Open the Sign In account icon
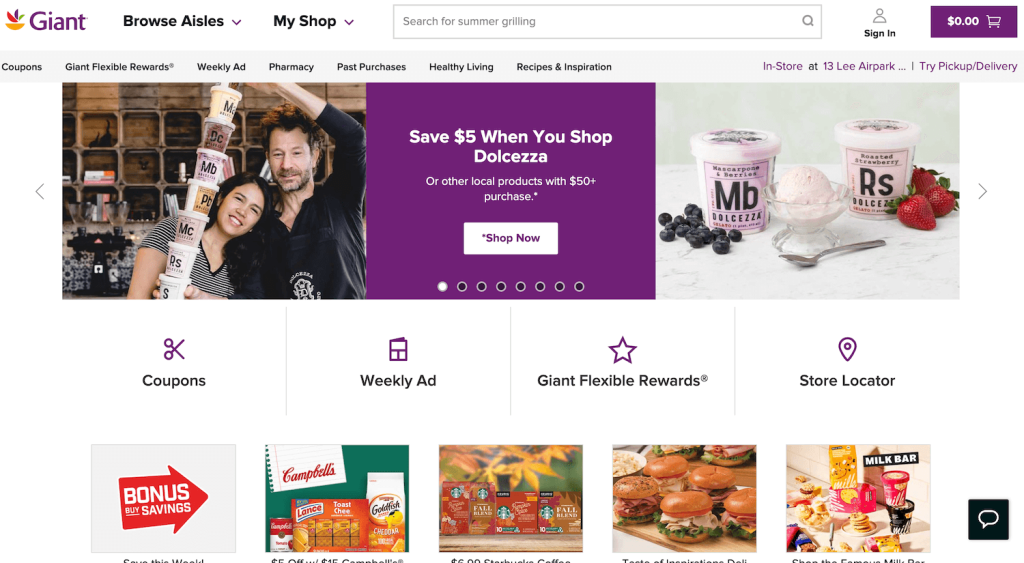Image resolution: width=1024 pixels, height=563 pixels. pyautogui.click(x=879, y=16)
